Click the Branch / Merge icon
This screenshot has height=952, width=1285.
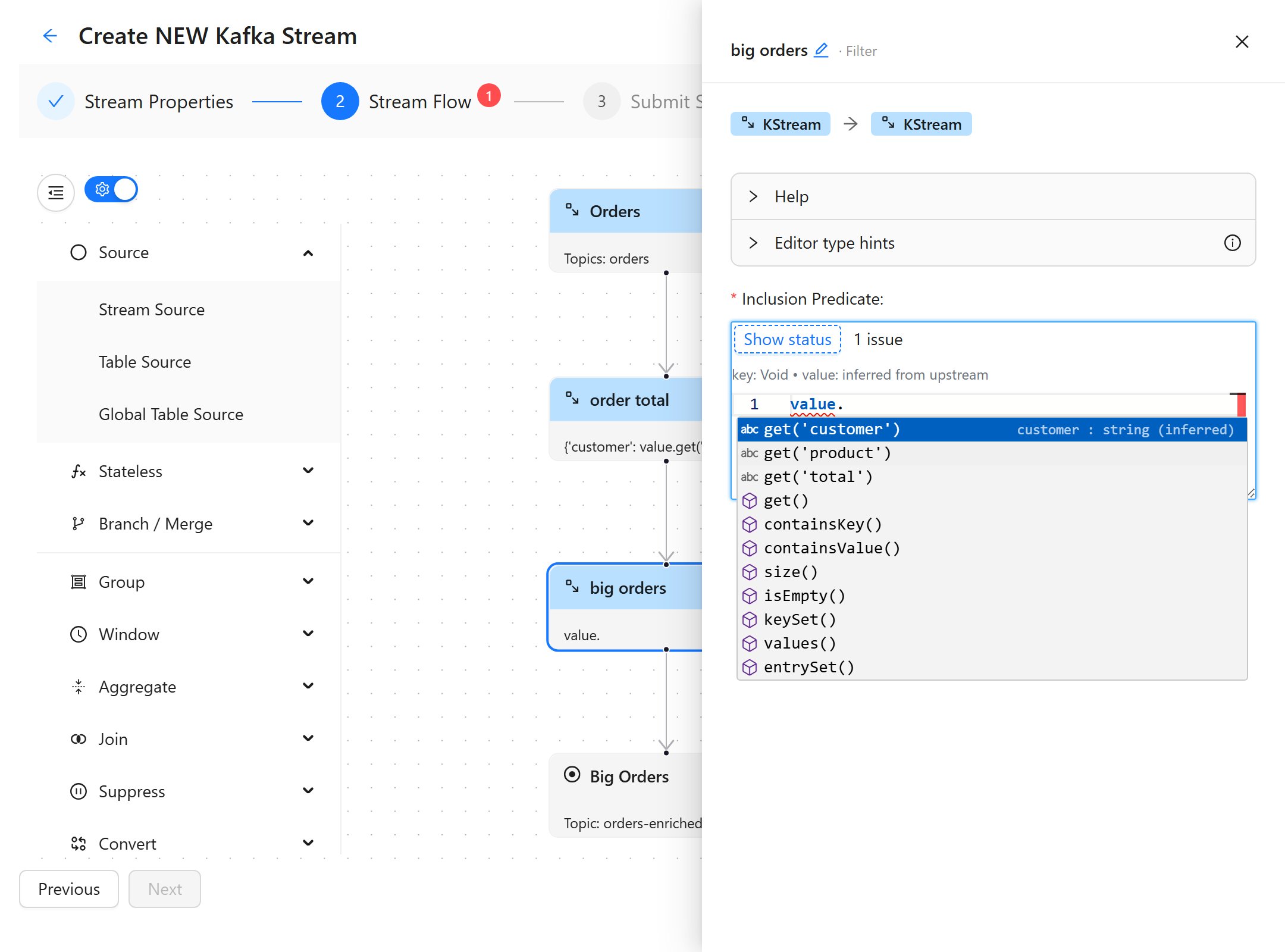(79, 524)
